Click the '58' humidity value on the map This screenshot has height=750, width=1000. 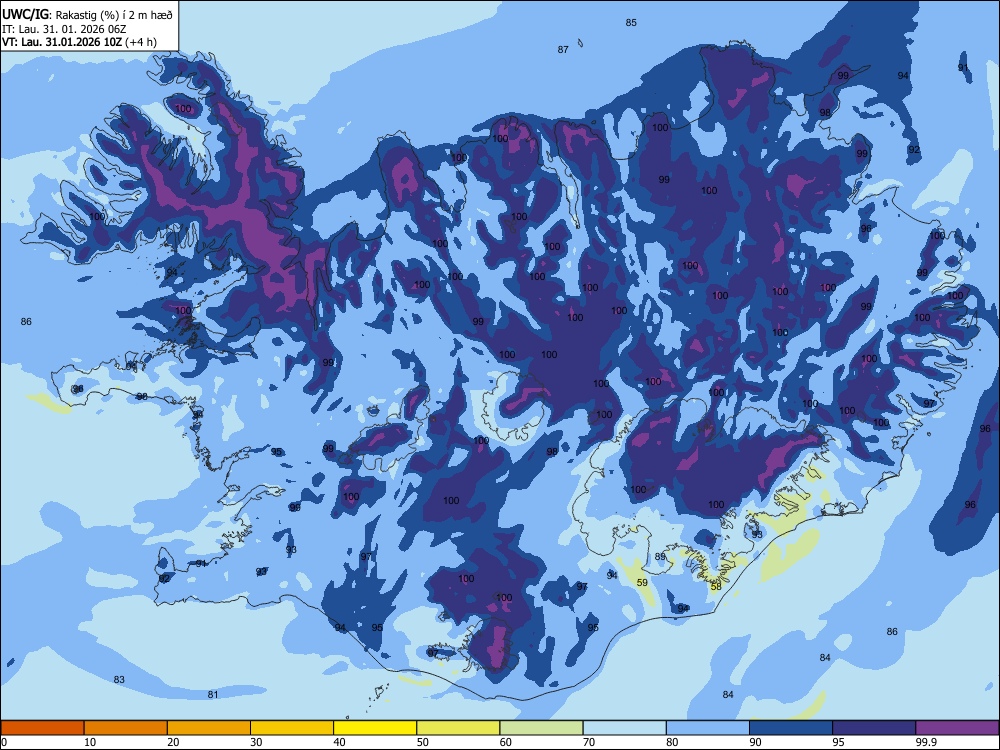click(x=716, y=587)
